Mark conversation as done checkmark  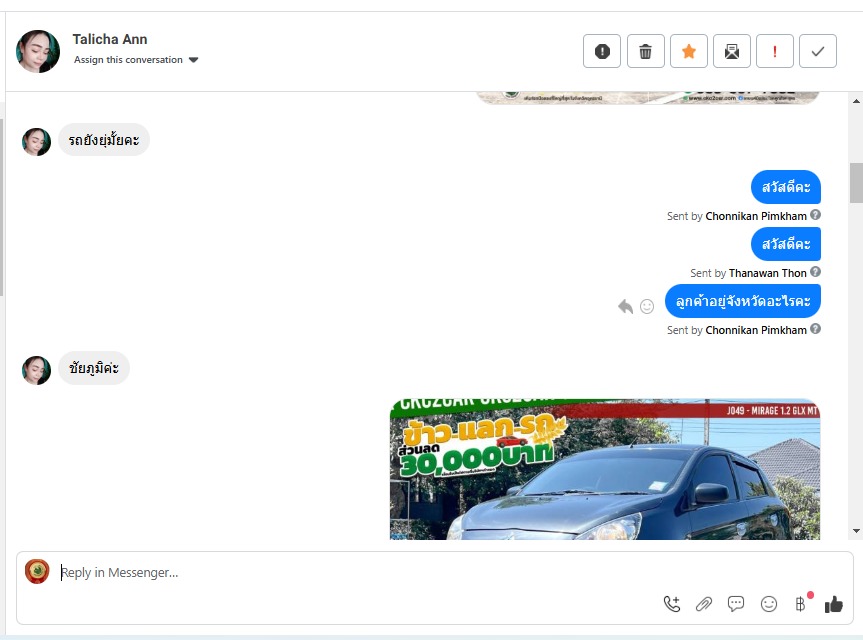click(x=818, y=51)
